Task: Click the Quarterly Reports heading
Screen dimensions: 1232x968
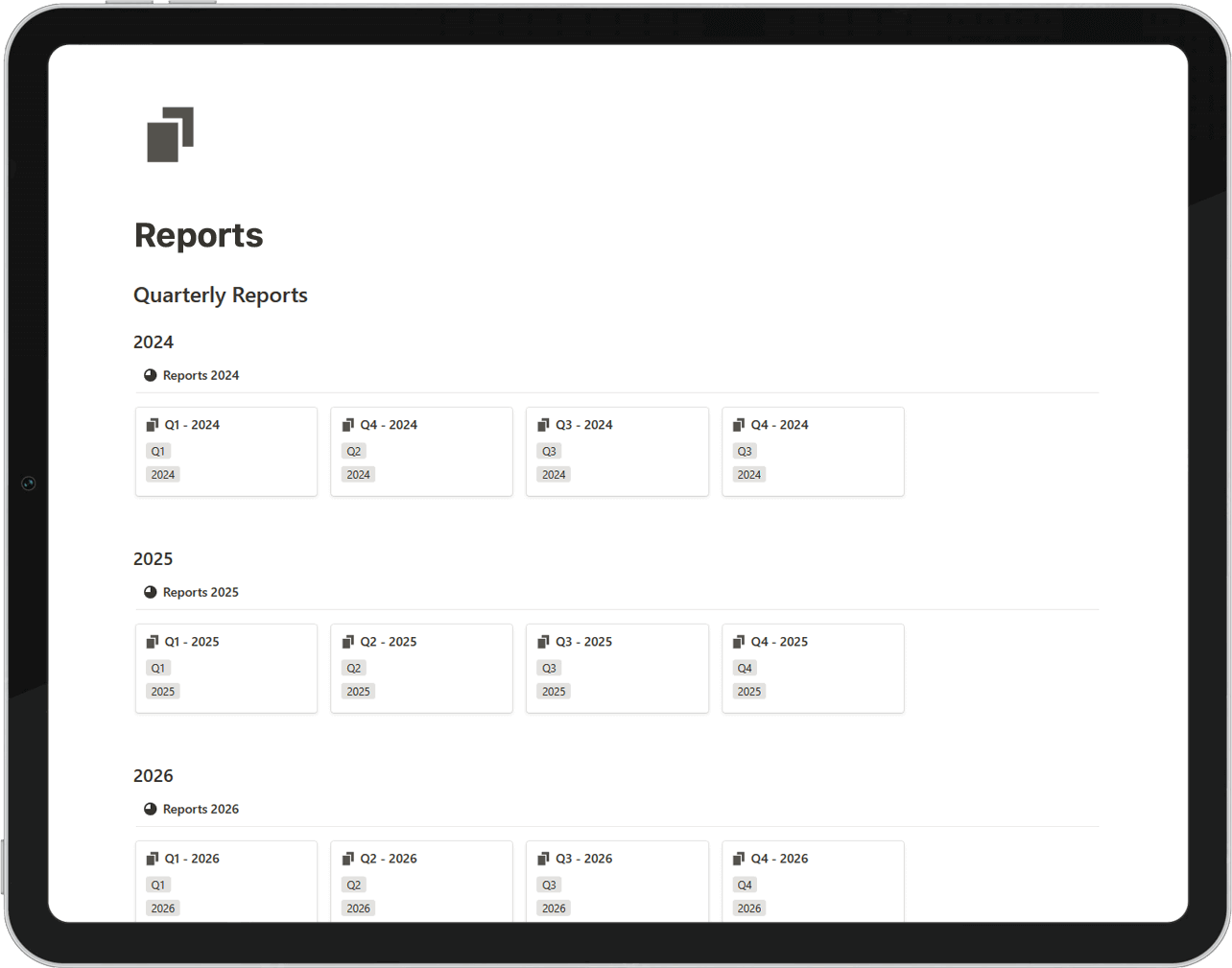Action: 221,295
